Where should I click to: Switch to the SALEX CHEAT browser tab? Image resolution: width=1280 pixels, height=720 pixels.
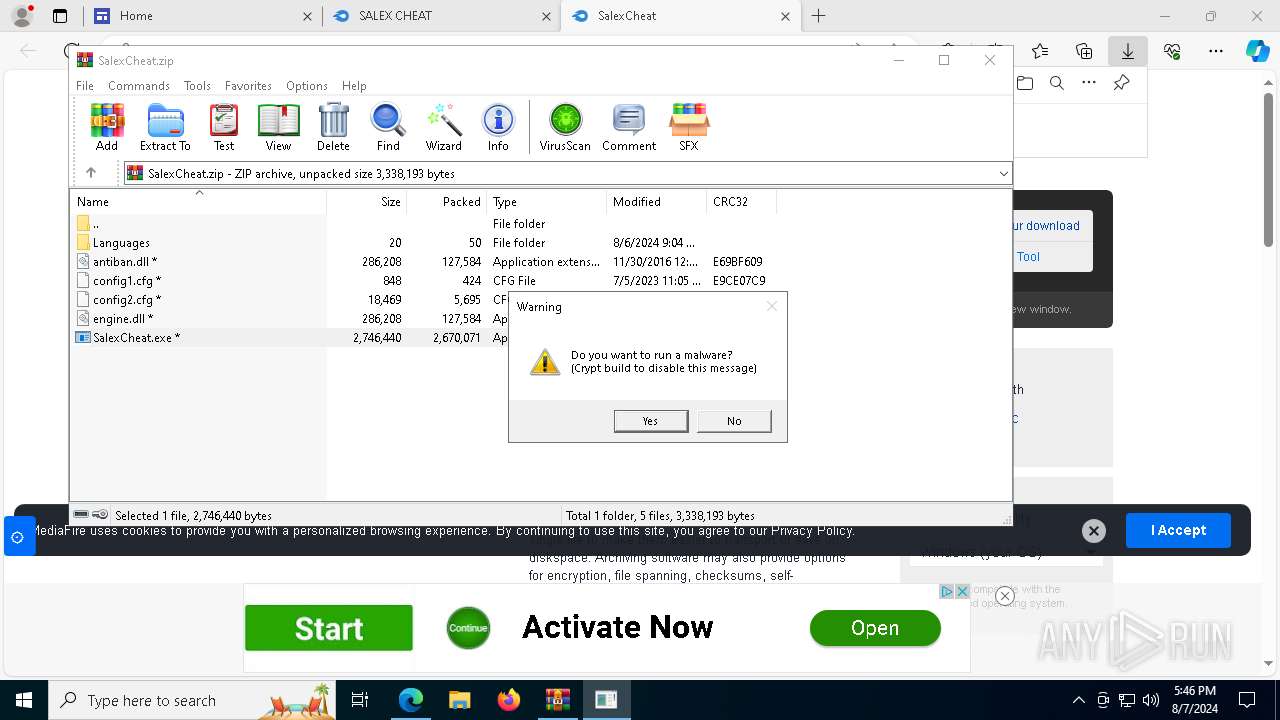[441, 16]
